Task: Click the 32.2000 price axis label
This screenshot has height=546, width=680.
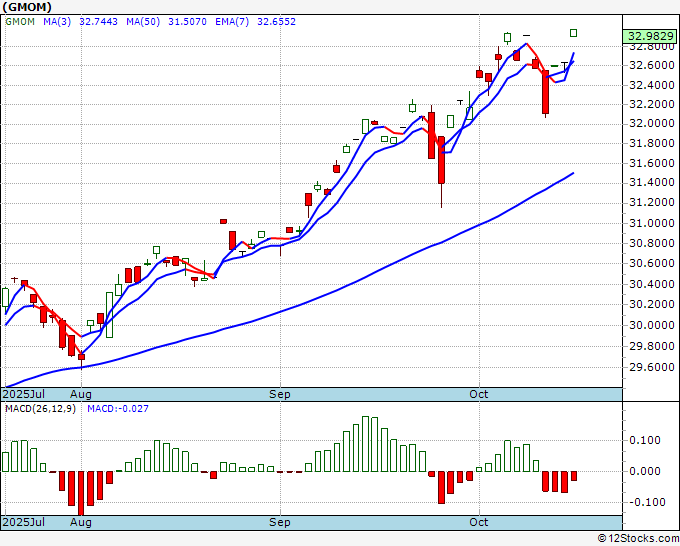Action: pos(652,104)
